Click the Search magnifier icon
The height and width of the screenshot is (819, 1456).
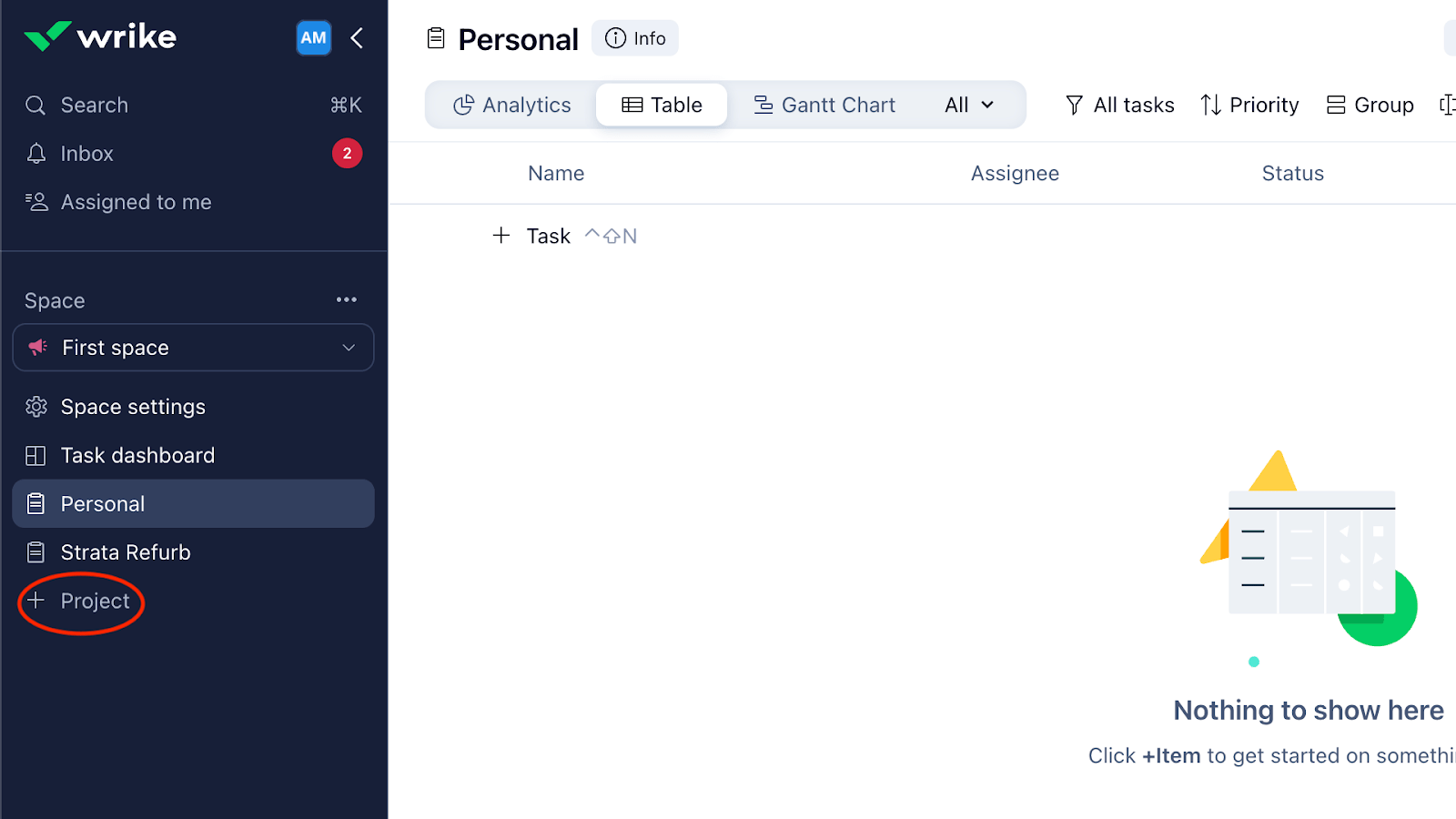tap(35, 106)
